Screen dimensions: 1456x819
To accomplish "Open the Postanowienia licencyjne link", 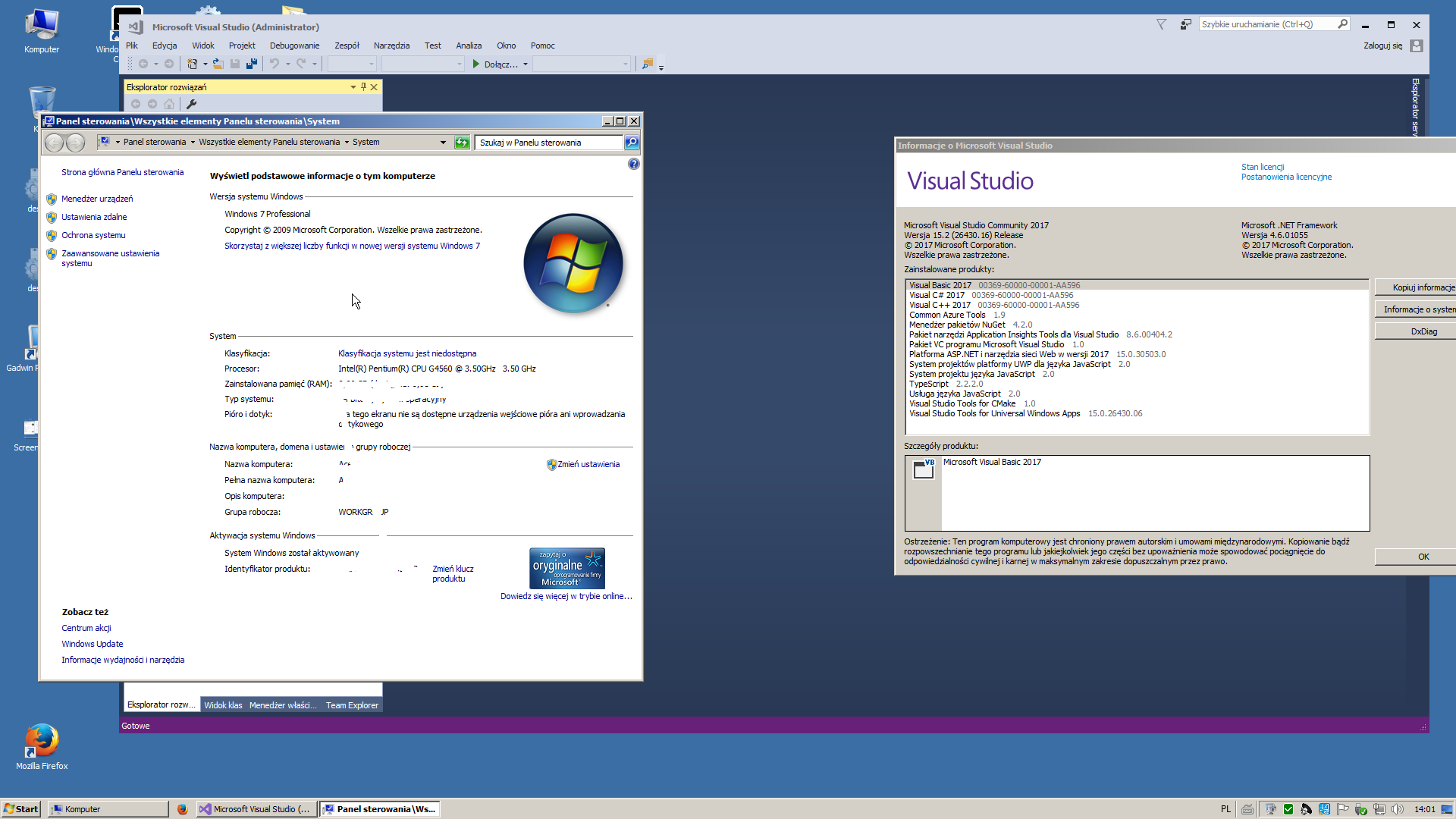I will (1286, 177).
